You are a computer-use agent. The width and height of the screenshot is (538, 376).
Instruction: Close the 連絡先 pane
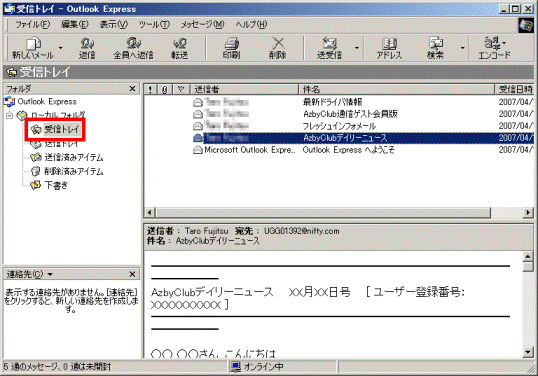pyautogui.click(x=132, y=274)
